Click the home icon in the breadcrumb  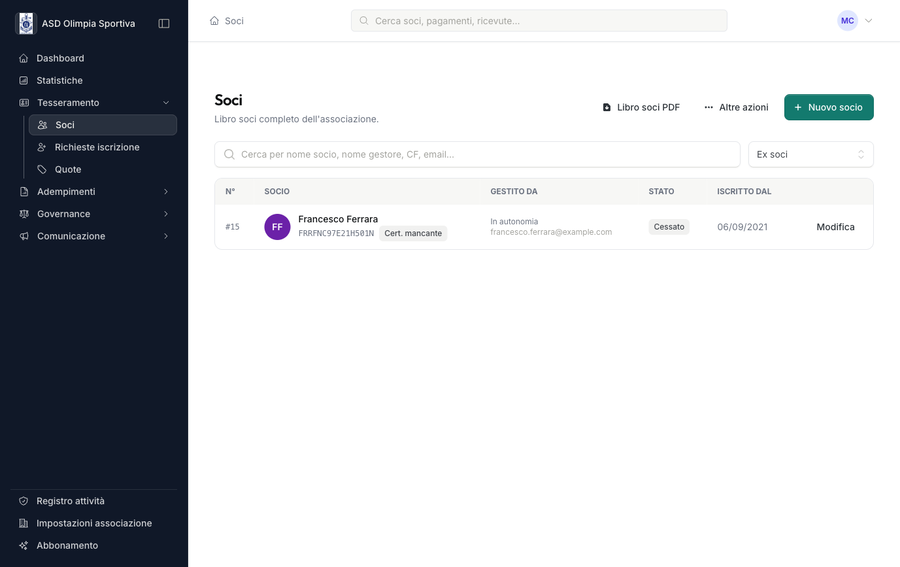click(x=214, y=21)
